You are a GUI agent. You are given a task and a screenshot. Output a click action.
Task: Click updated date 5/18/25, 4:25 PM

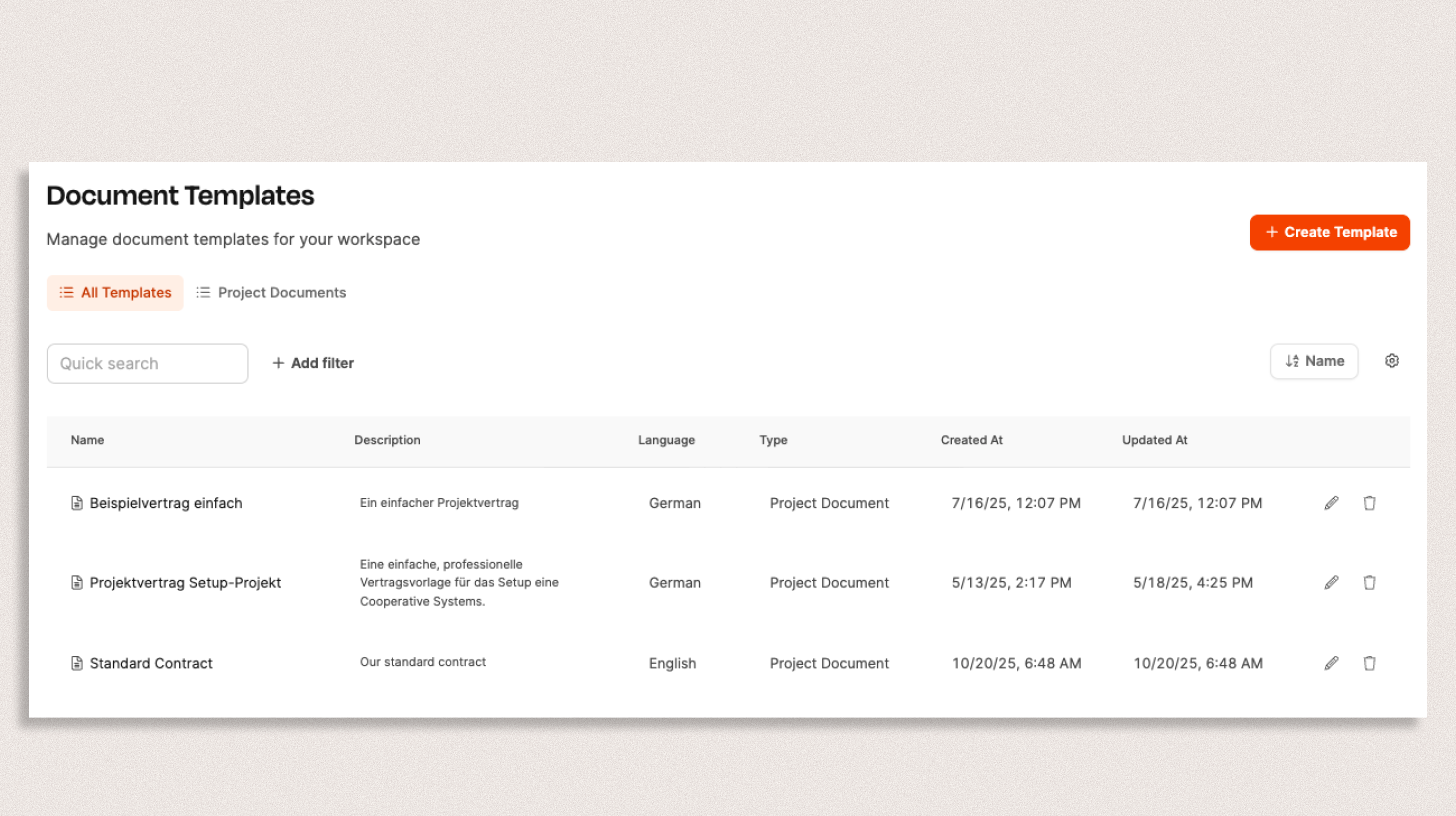click(1193, 582)
